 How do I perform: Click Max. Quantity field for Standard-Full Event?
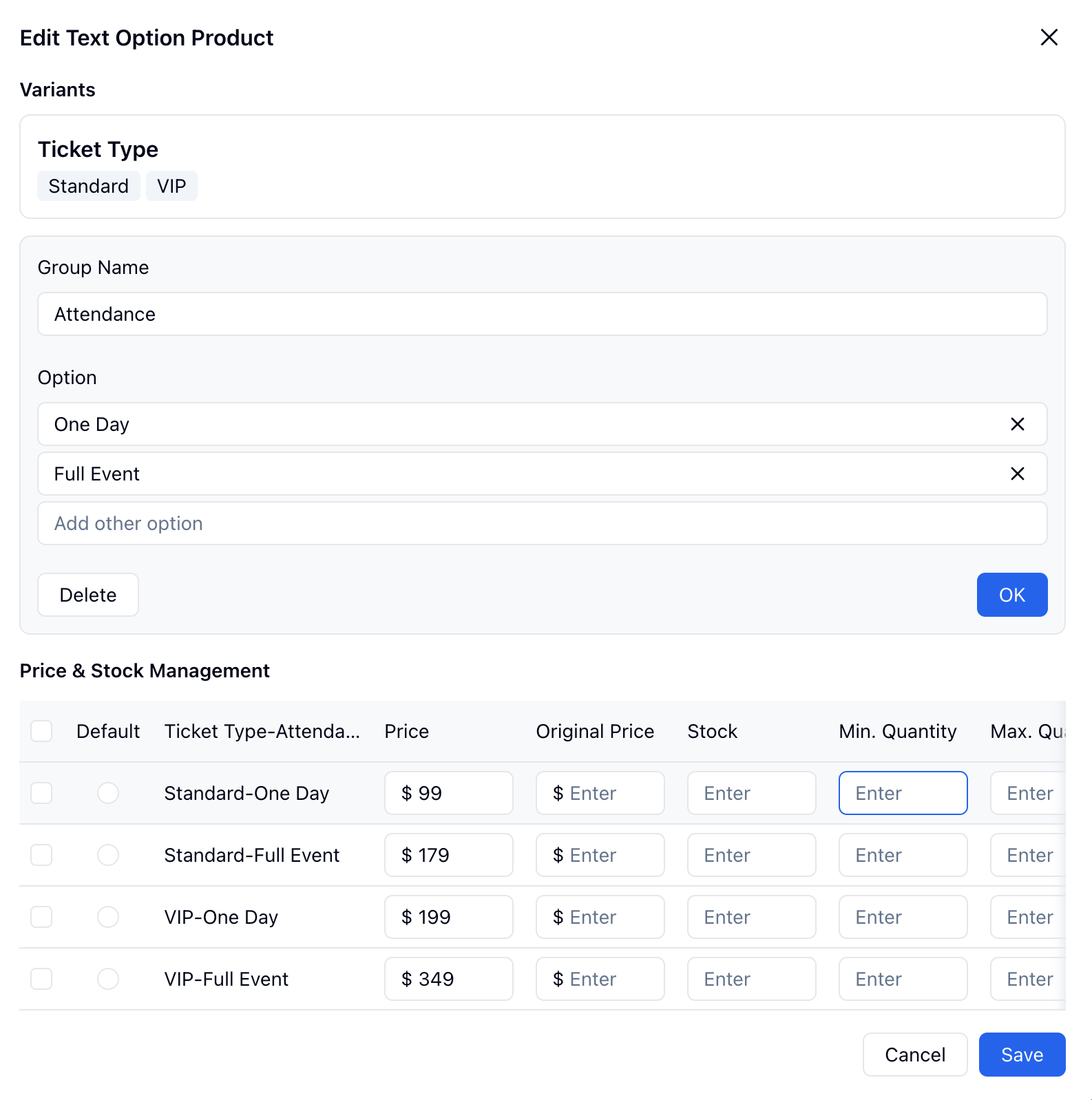click(1029, 855)
